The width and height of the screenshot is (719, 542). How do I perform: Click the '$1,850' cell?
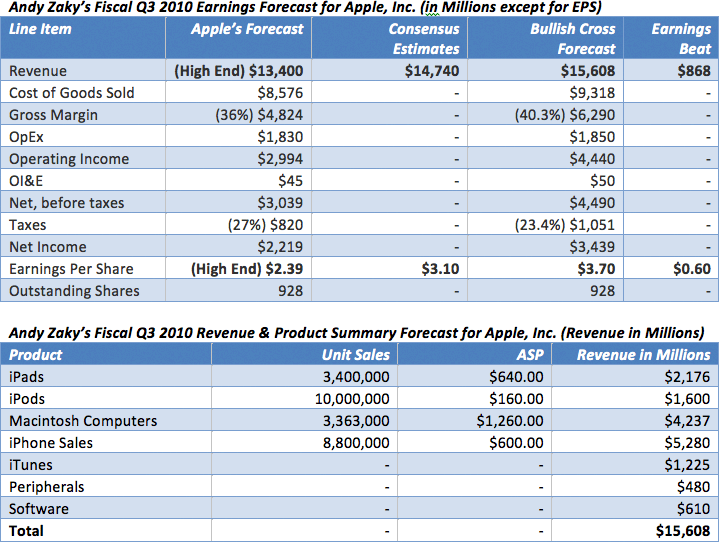pos(592,137)
